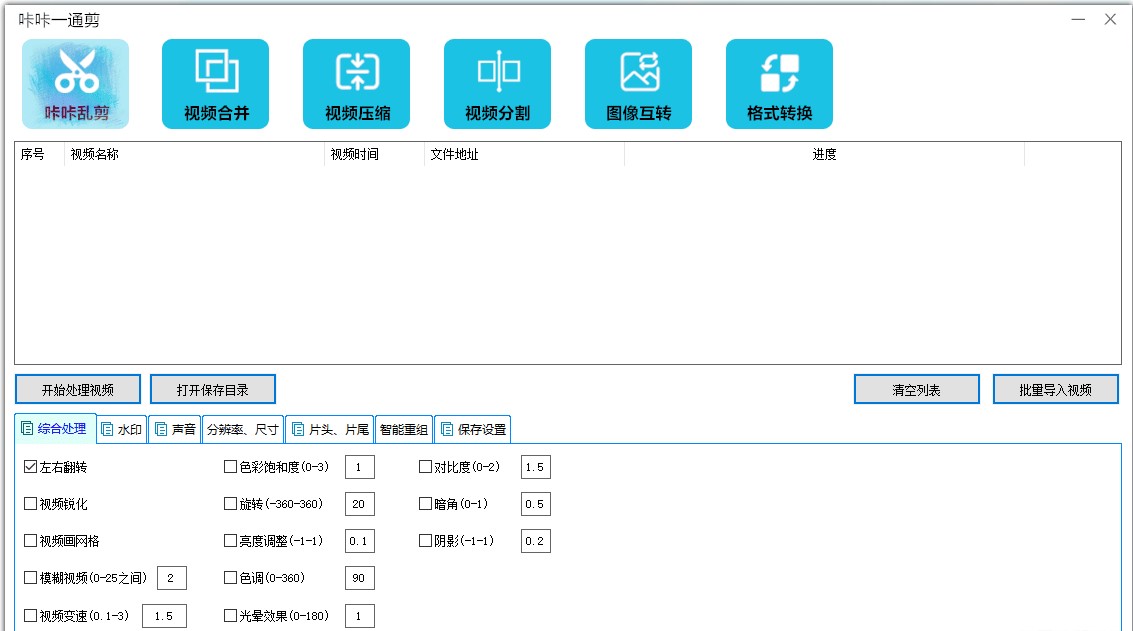Screen dimensions: 1133x631
Task: Click the 清空列表 button
Action: tap(916, 390)
